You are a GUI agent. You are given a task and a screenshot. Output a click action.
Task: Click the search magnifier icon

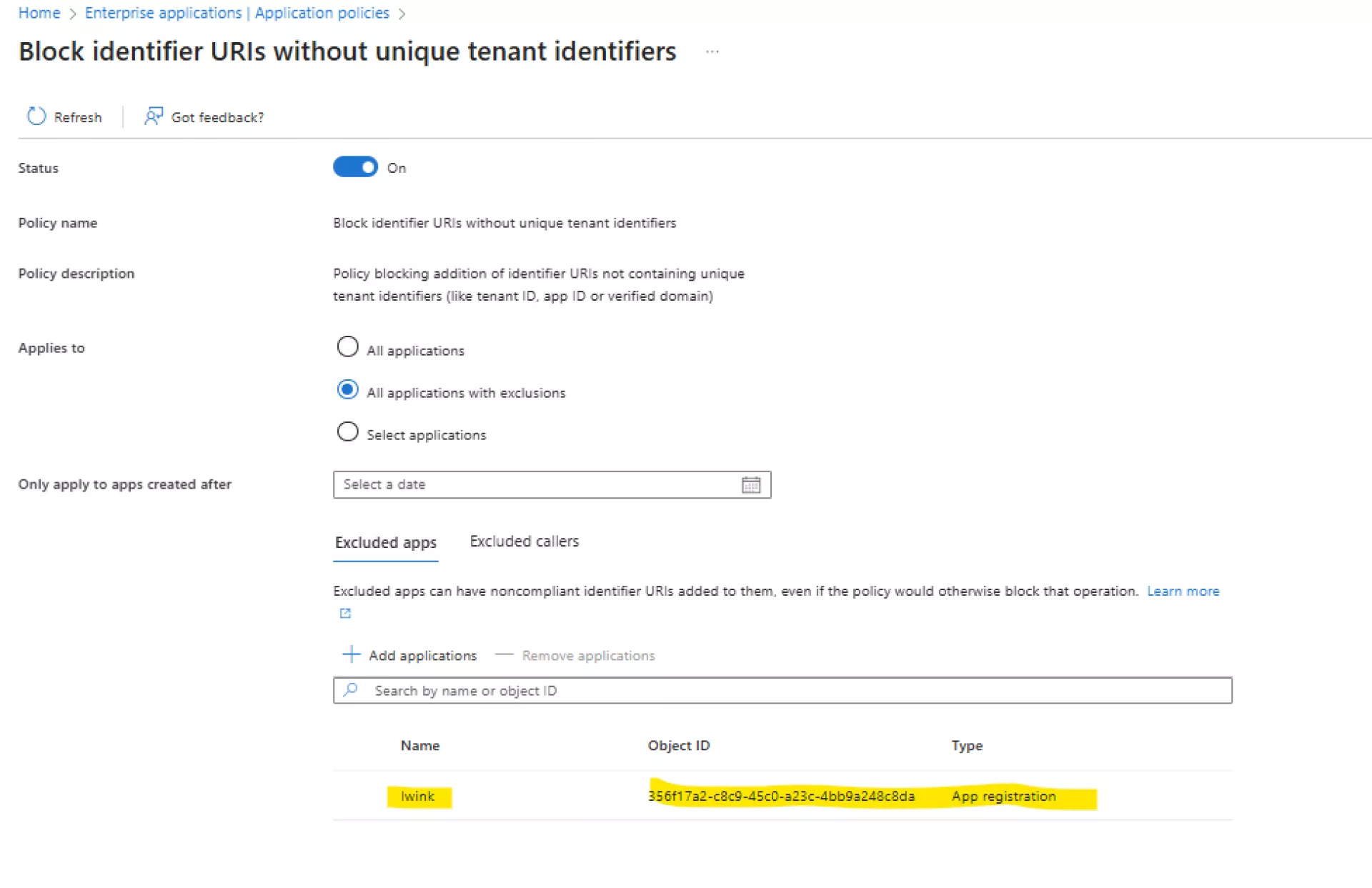click(351, 690)
